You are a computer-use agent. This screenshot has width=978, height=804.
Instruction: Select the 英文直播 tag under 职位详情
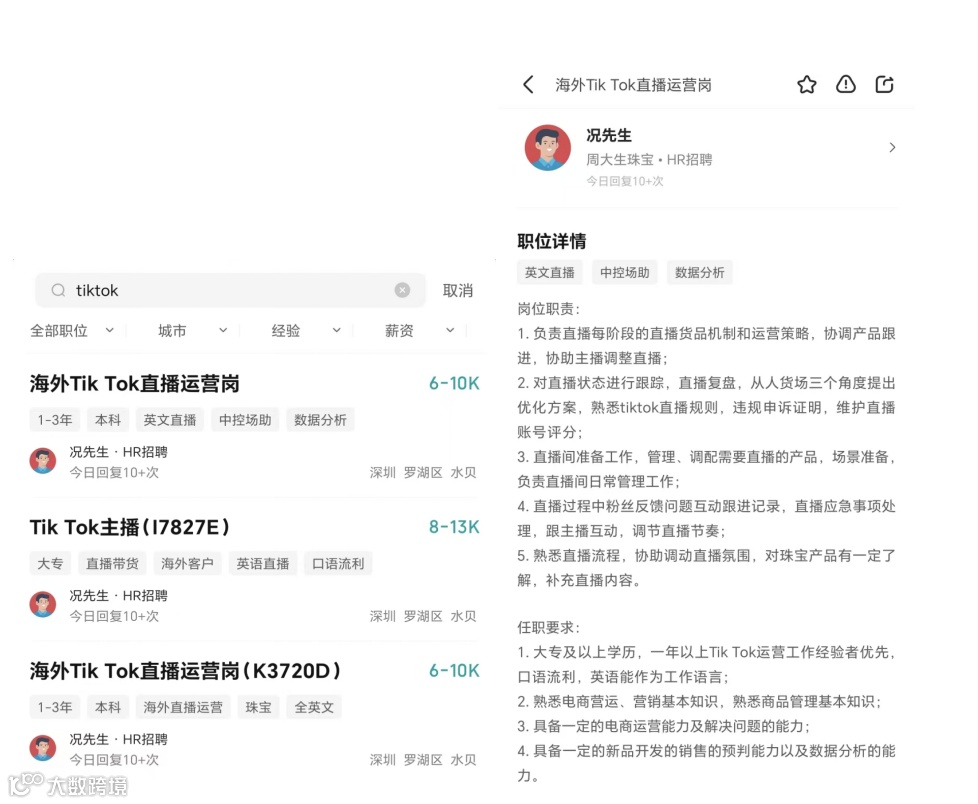(550, 273)
